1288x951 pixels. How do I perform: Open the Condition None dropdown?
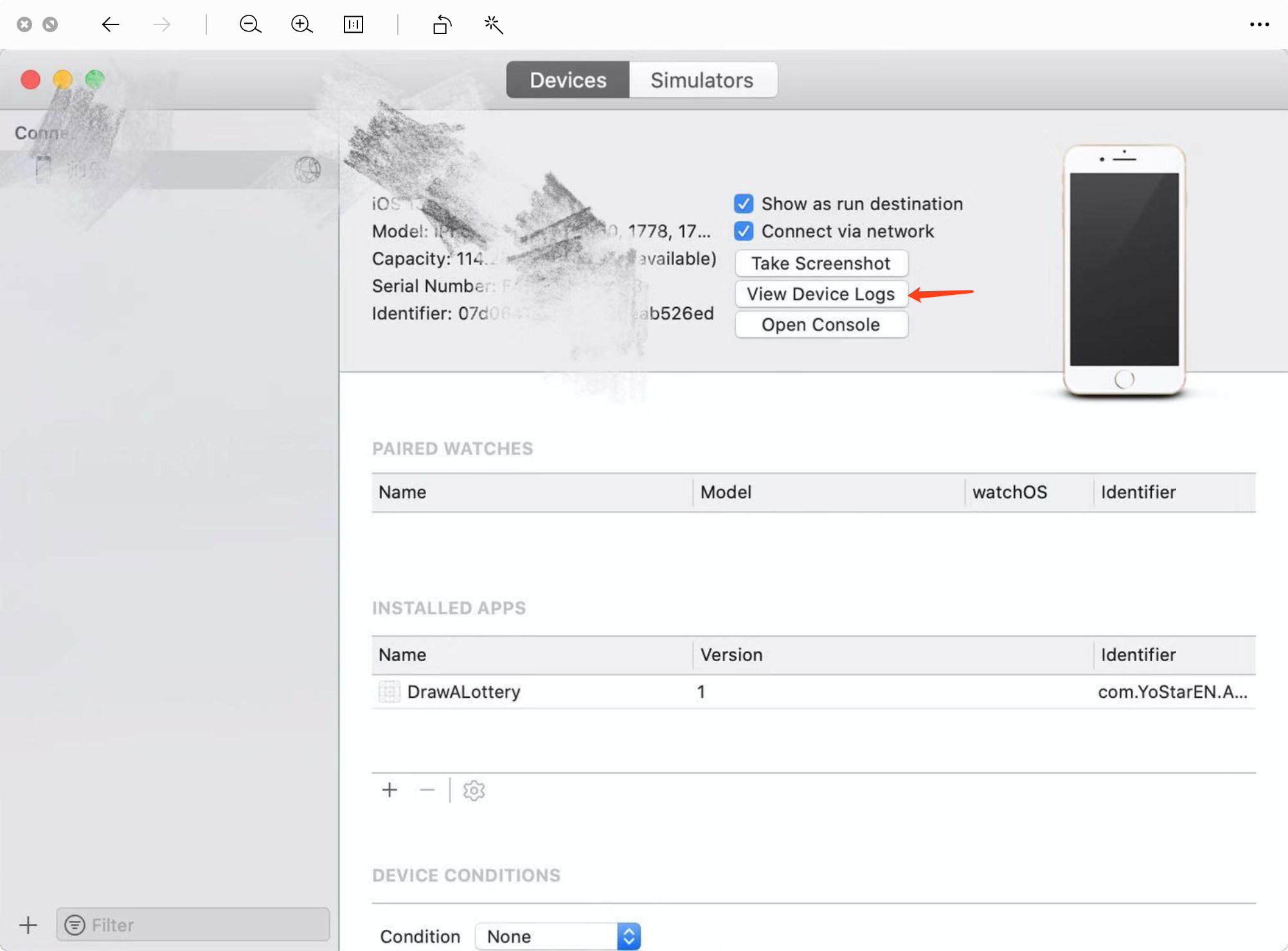[x=558, y=936]
